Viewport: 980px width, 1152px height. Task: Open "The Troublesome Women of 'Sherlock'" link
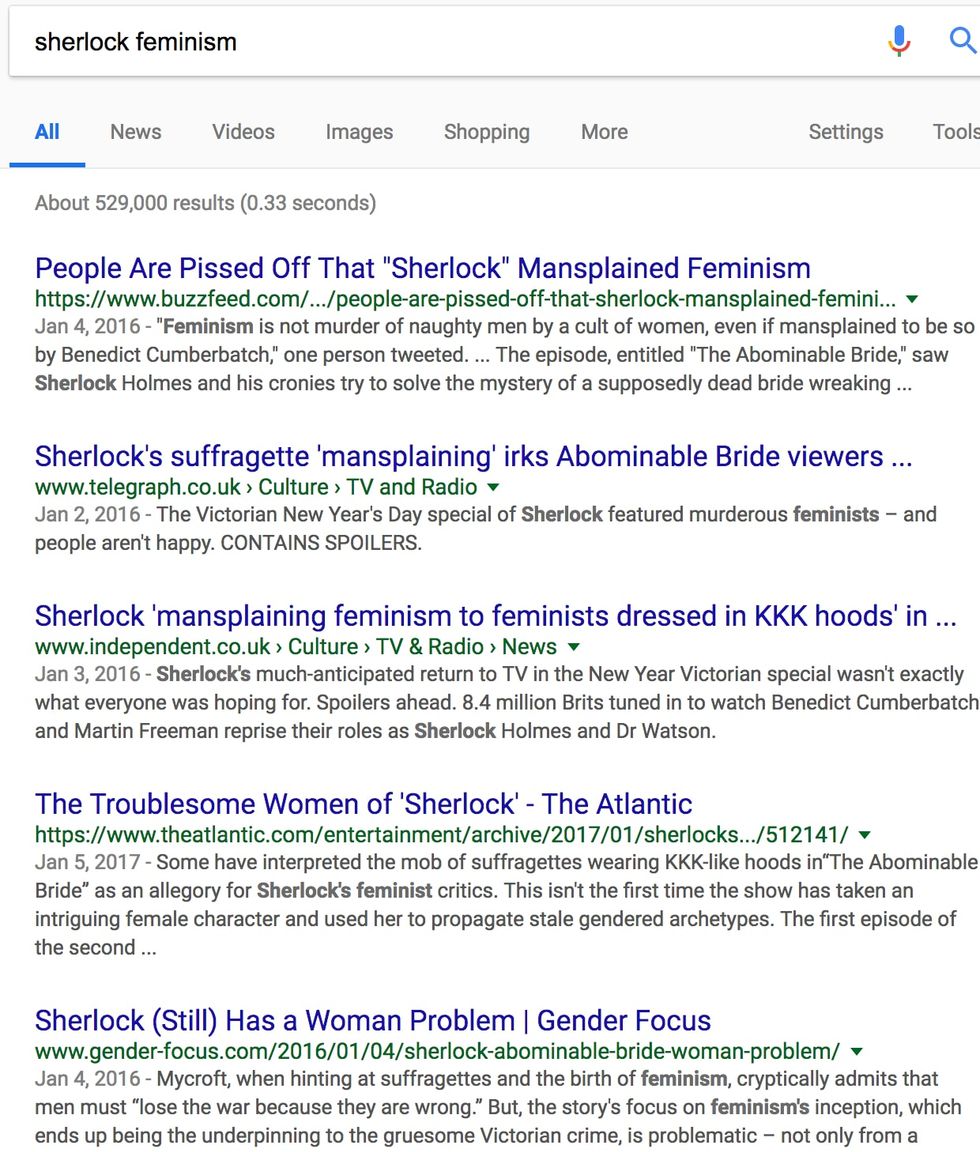[363, 804]
